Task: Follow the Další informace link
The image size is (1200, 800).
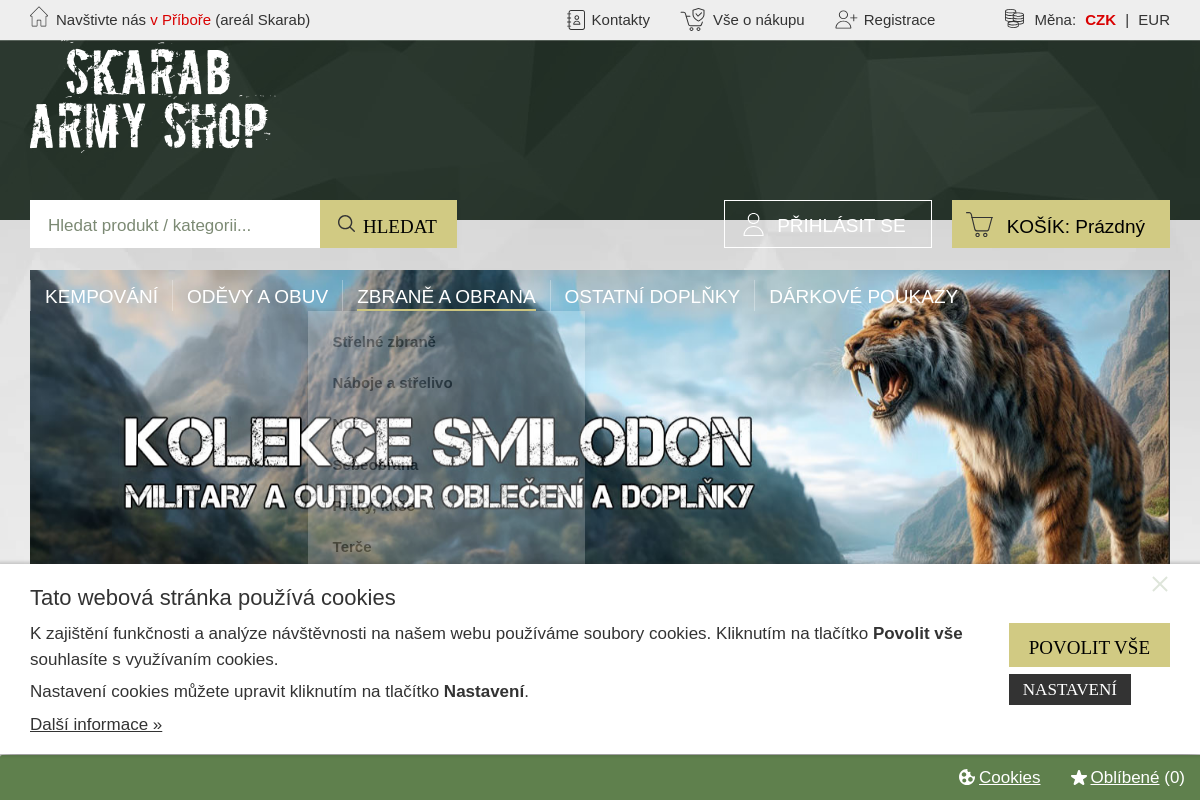Action: (x=96, y=724)
